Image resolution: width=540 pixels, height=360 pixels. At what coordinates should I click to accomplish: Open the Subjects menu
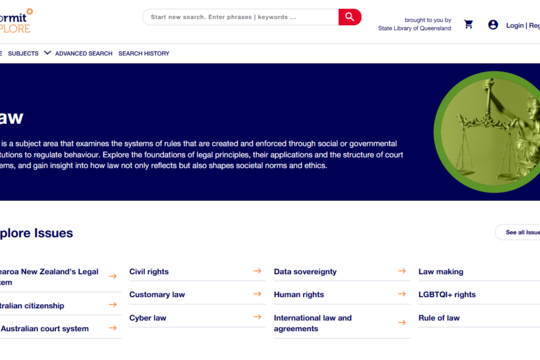click(23, 53)
